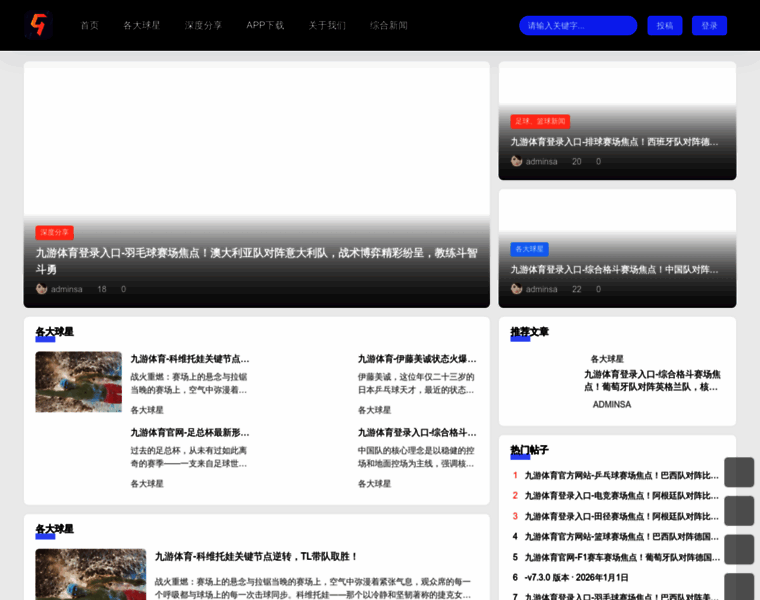The image size is (760, 600).
Task: Click the adminsa avatar on the 排球 card
Action: click(516, 161)
